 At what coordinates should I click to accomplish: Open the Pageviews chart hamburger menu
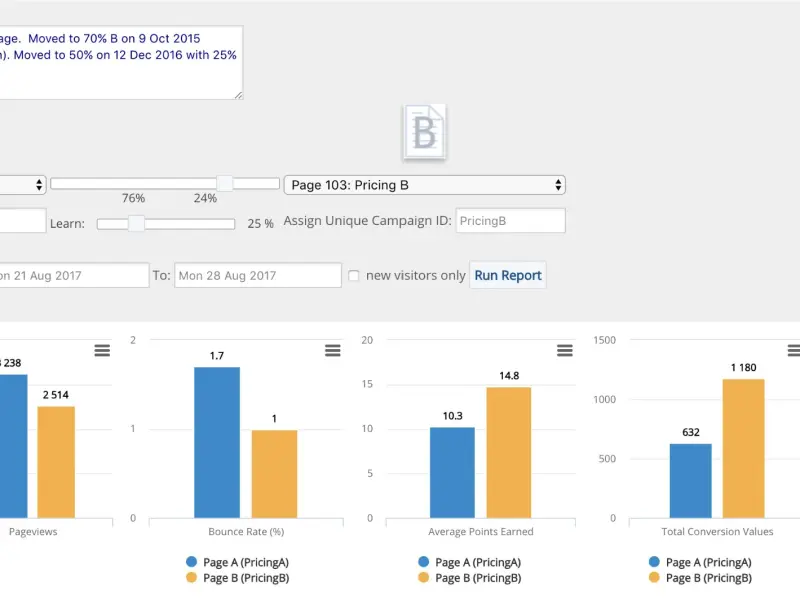[x=102, y=351]
